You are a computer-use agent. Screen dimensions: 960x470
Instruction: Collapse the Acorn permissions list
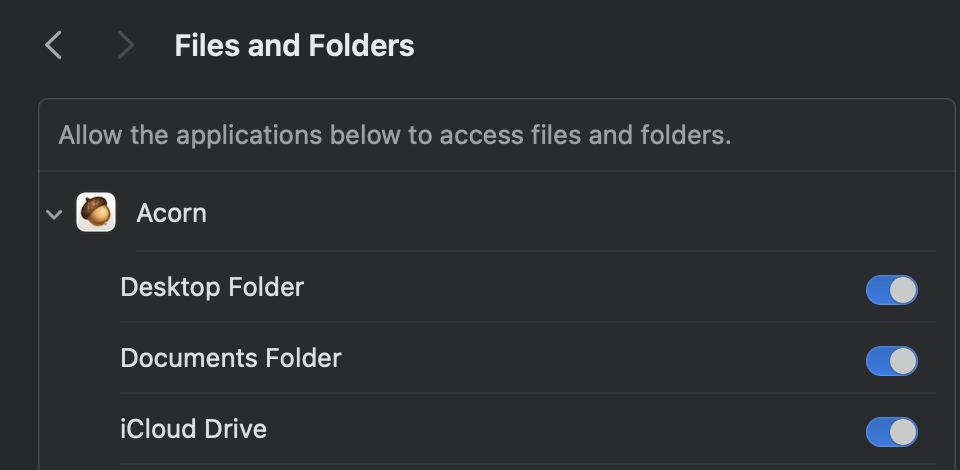tap(54, 214)
